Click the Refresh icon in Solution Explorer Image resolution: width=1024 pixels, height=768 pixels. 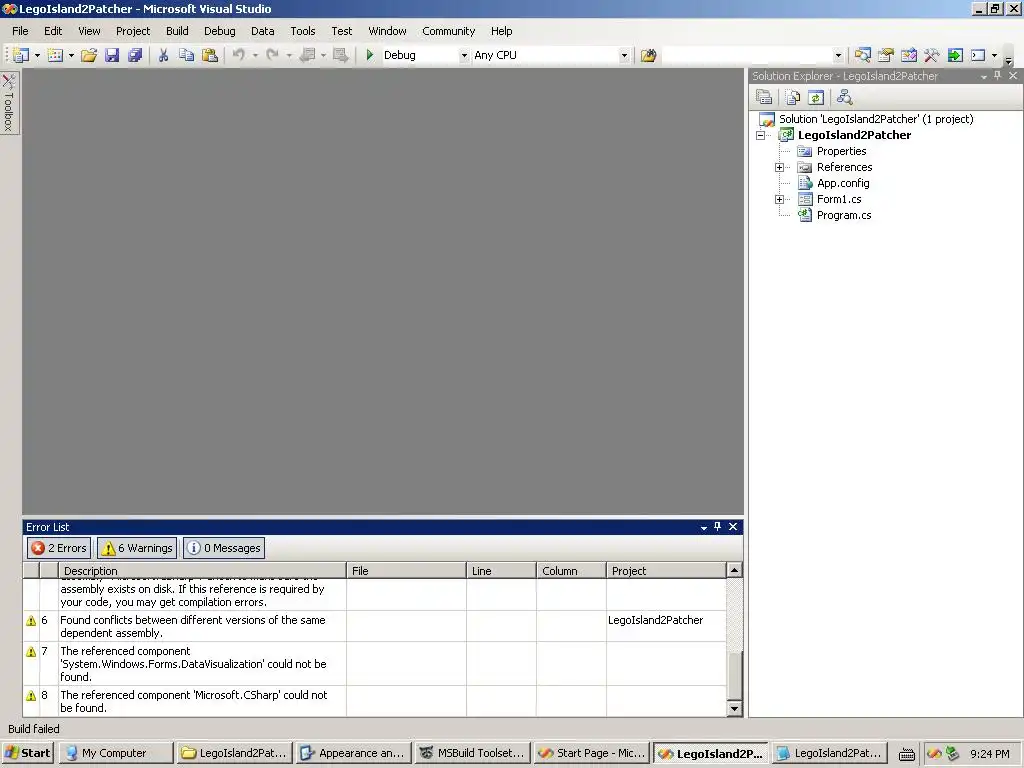816,97
